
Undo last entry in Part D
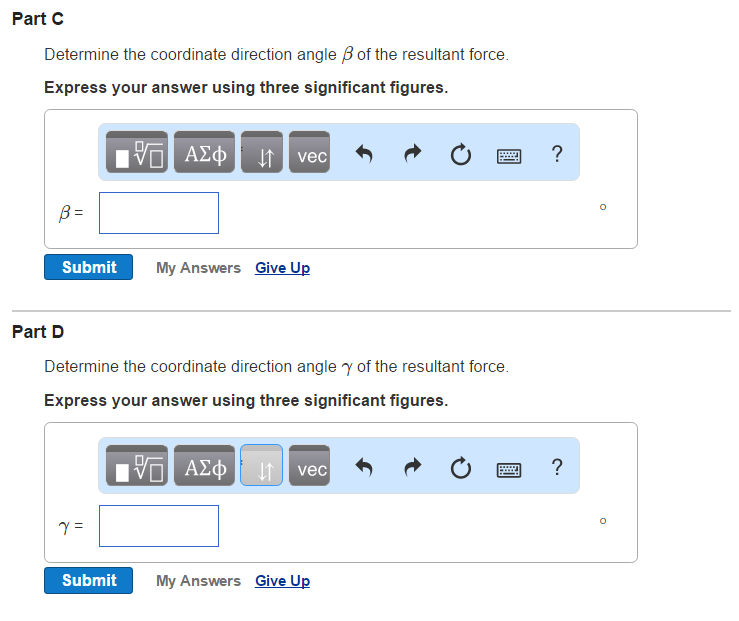[364, 467]
